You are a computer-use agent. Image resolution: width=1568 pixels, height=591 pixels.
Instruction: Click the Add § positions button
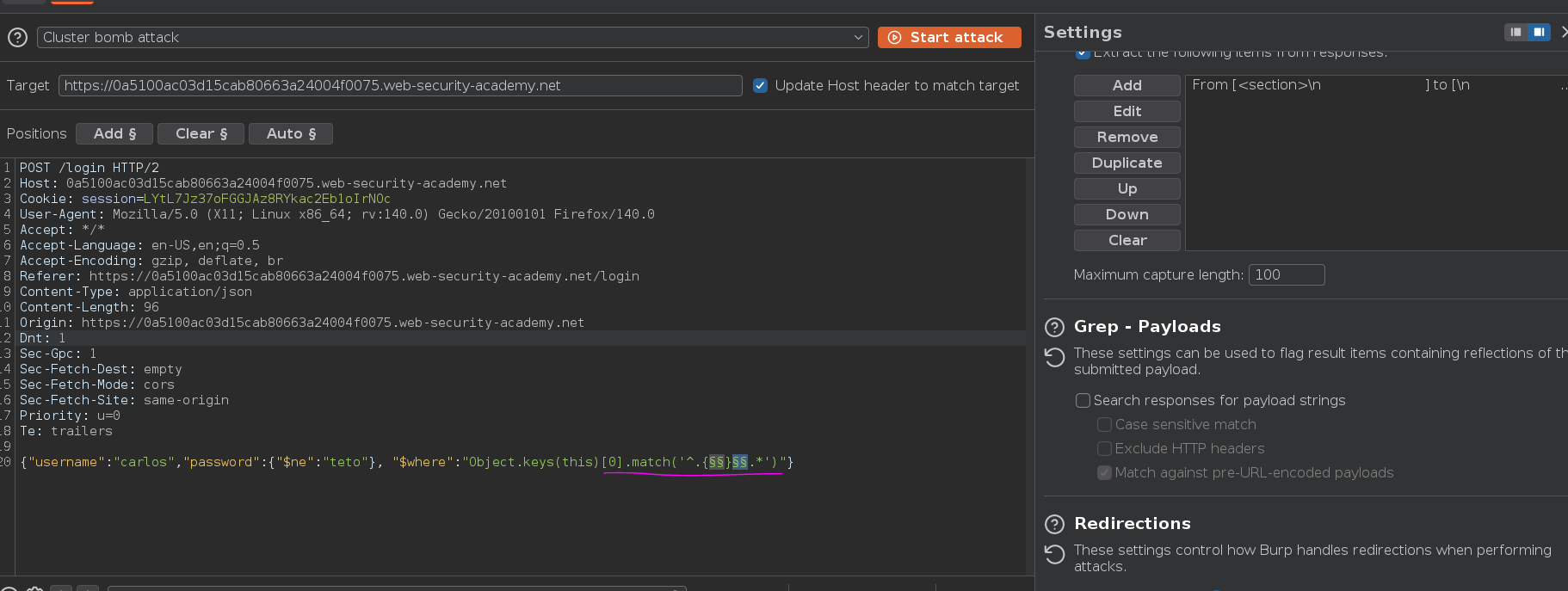point(114,133)
